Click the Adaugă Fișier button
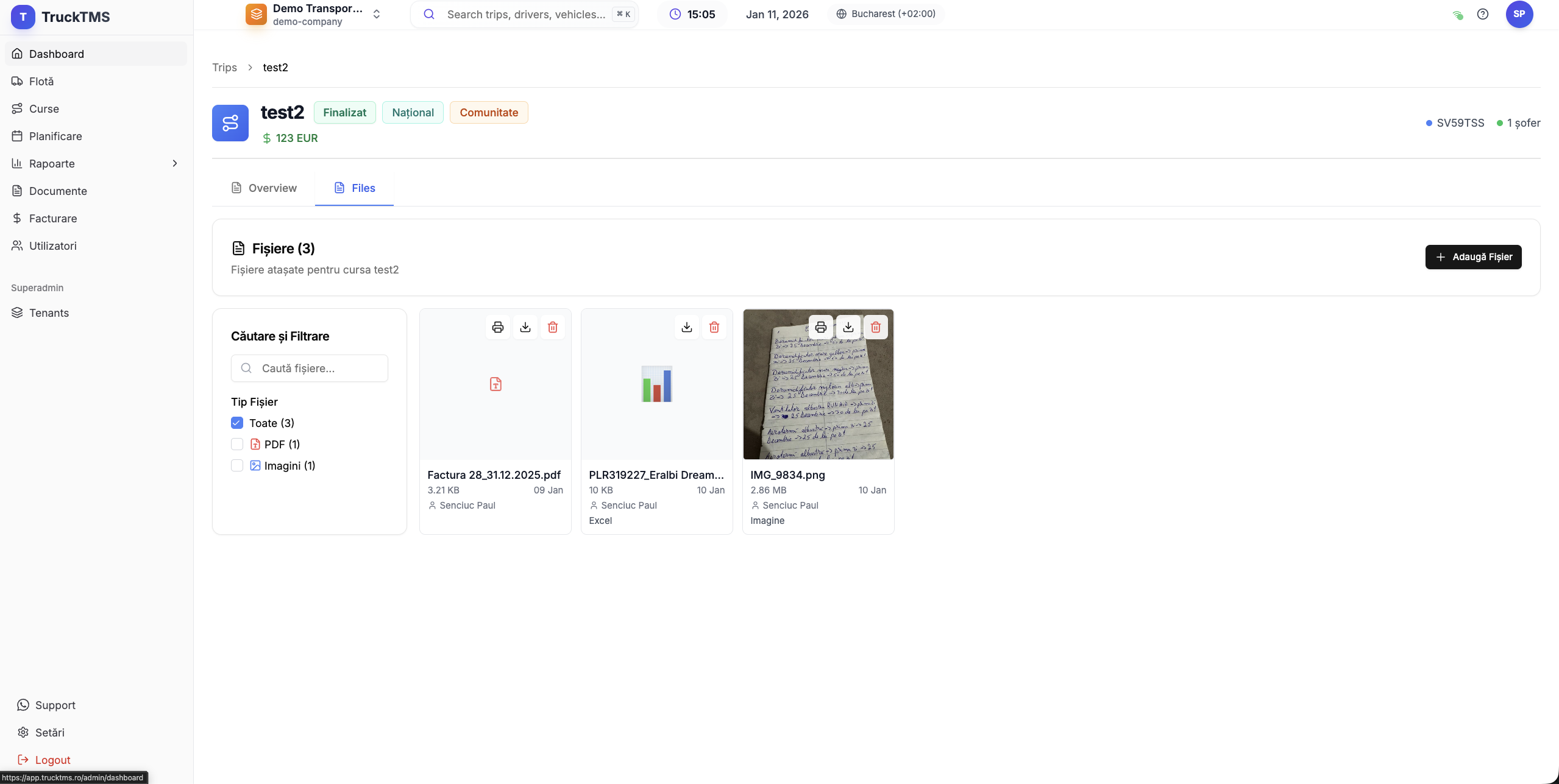 (1472, 257)
